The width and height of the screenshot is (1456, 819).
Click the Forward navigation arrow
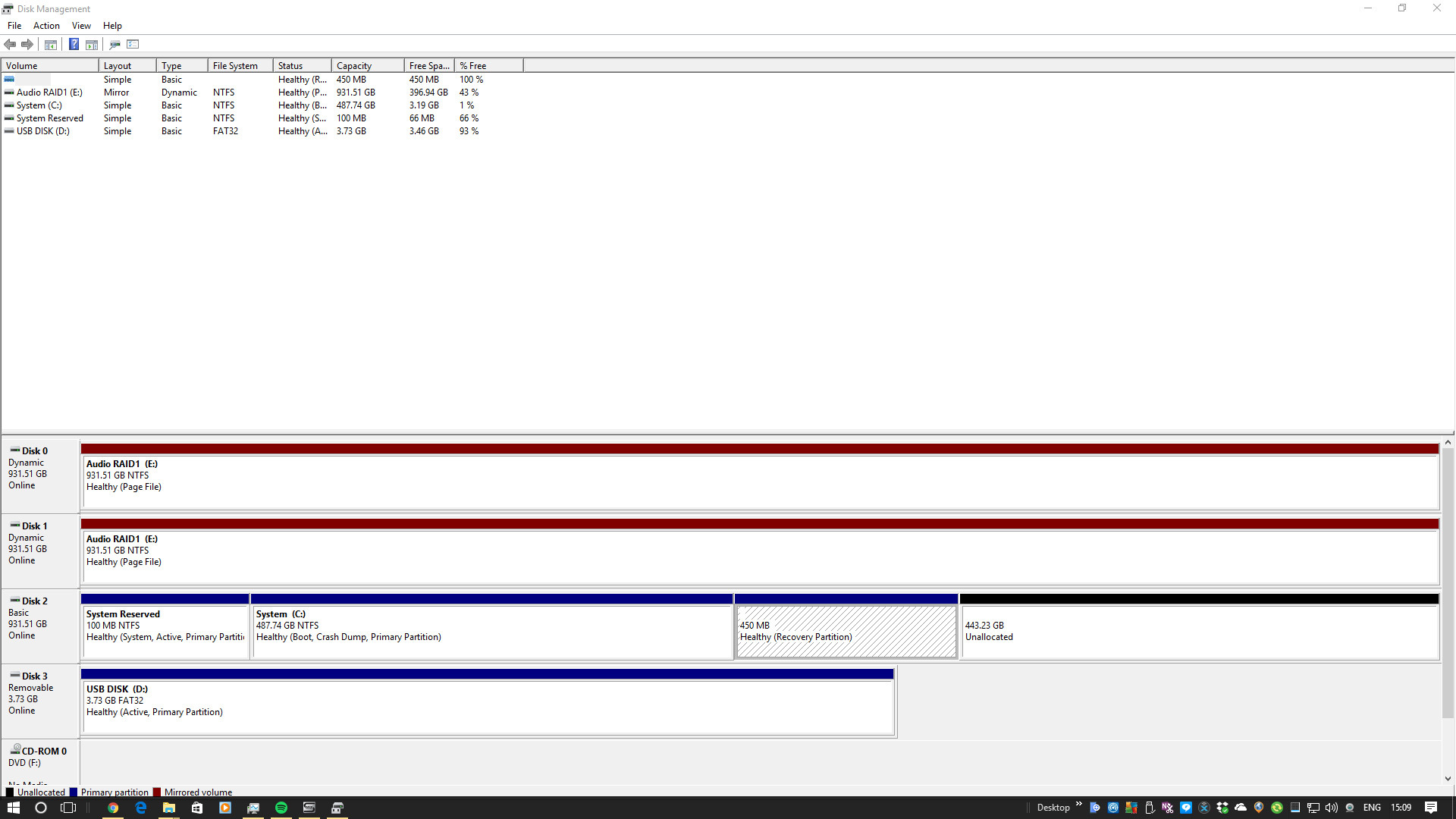click(x=28, y=44)
